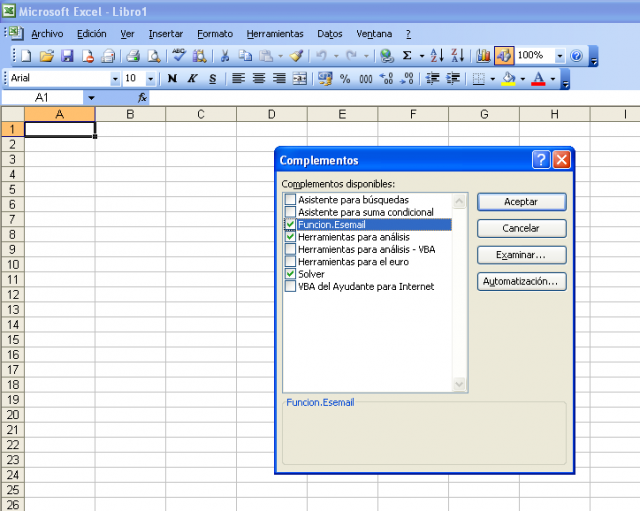Open font size dropdown
Screen dimensions: 640x511
[x=151, y=78]
